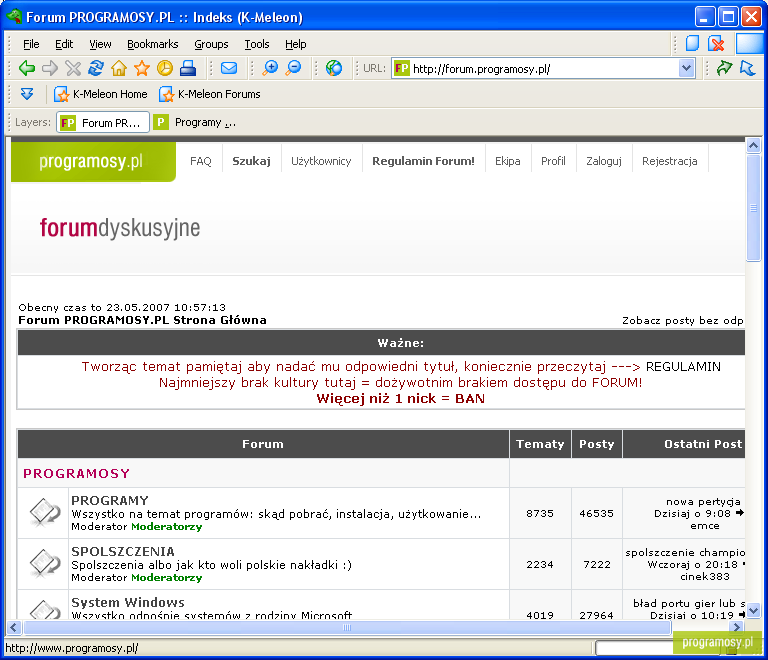
Task: Go to the Home page icon
Action: tap(119, 68)
